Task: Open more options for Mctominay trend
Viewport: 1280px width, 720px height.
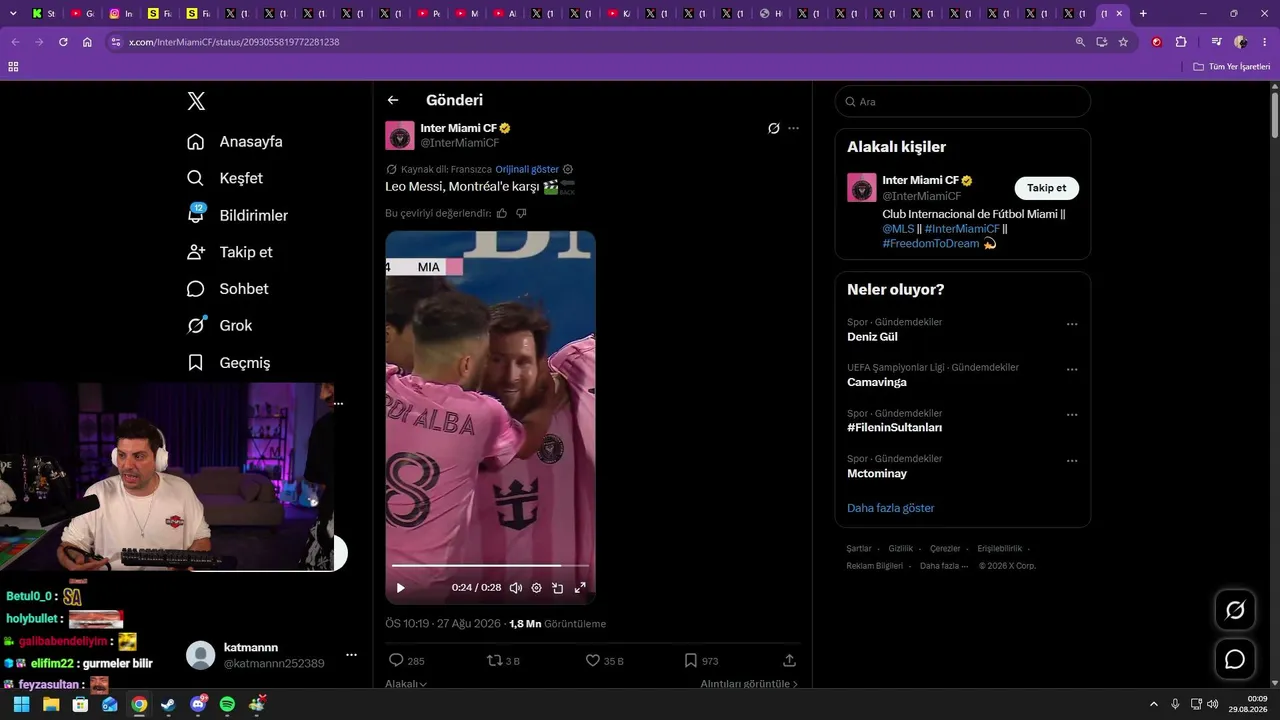Action: point(1072,461)
